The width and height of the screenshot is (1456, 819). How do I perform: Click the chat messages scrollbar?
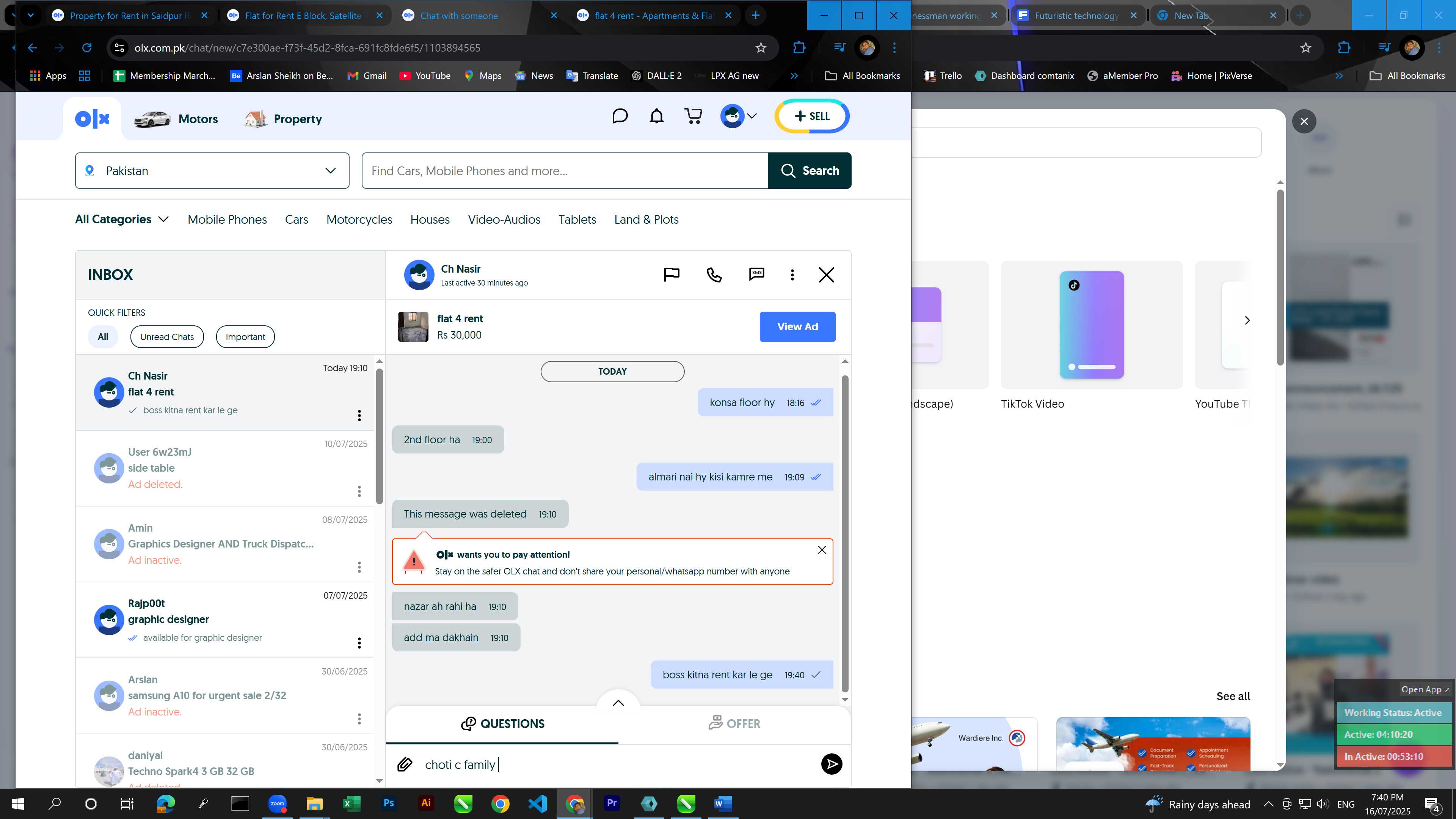845,533
